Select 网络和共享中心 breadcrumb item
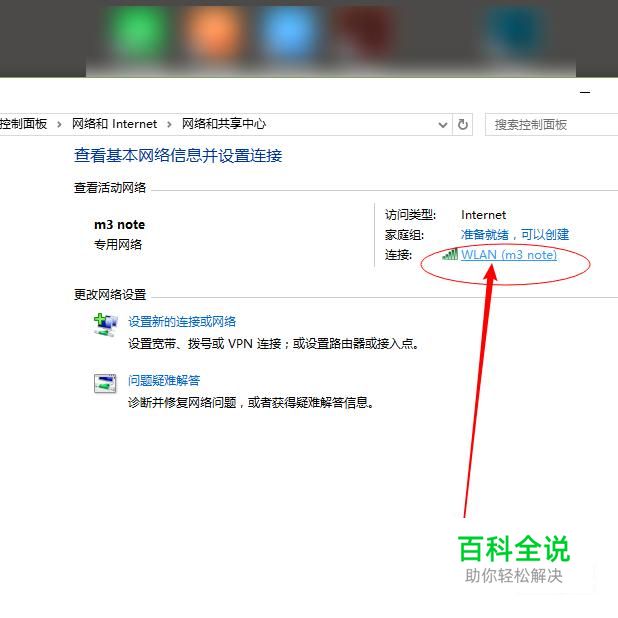The width and height of the screenshot is (618, 618). [x=224, y=124]
